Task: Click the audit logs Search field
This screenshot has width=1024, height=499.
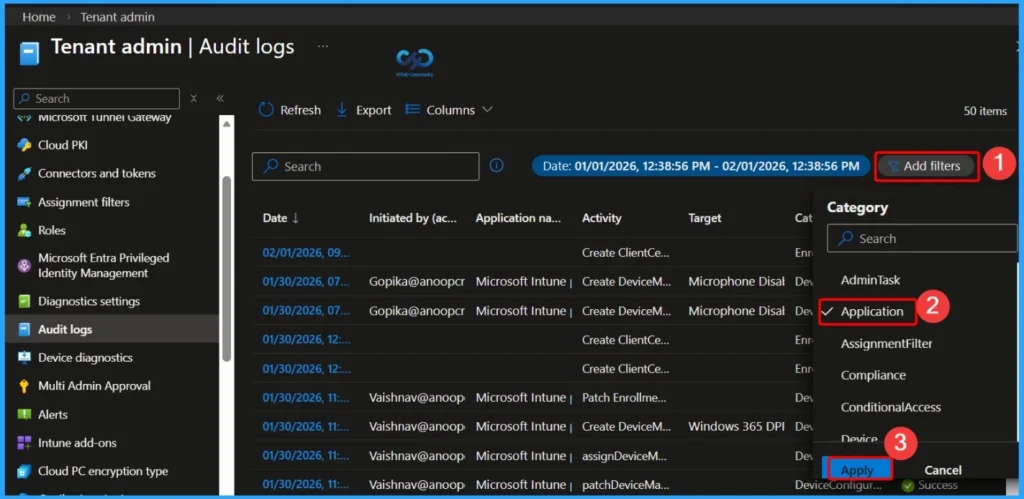Action: pyautogui.click(x=365, y=167)
